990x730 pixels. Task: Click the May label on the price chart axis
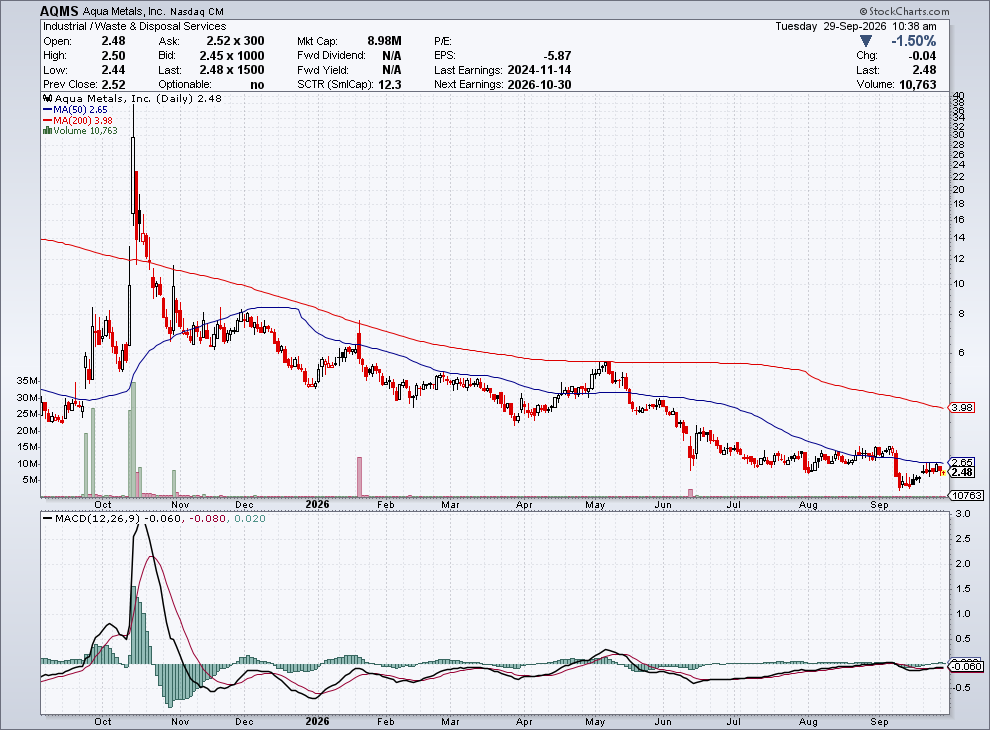click(595, 505)
